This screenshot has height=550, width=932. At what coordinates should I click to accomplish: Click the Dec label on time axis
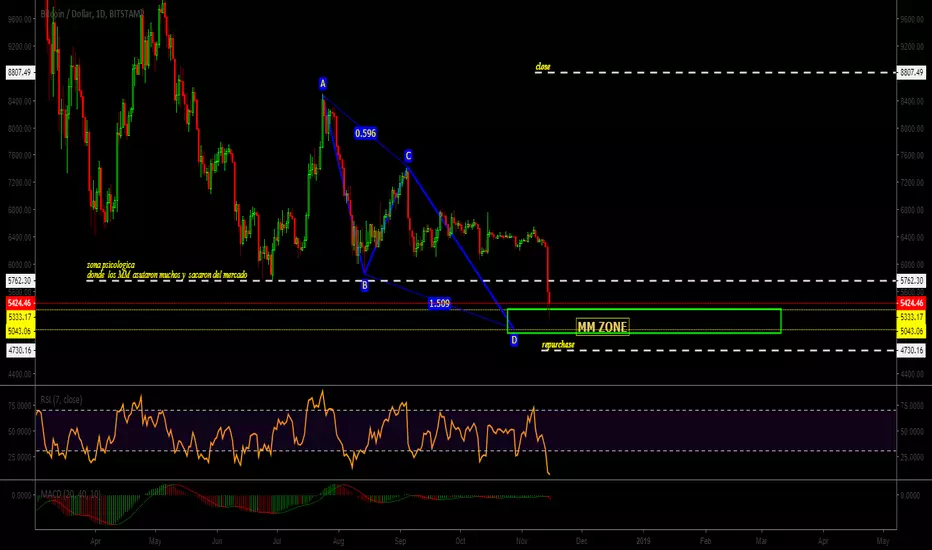pos(581,541)
